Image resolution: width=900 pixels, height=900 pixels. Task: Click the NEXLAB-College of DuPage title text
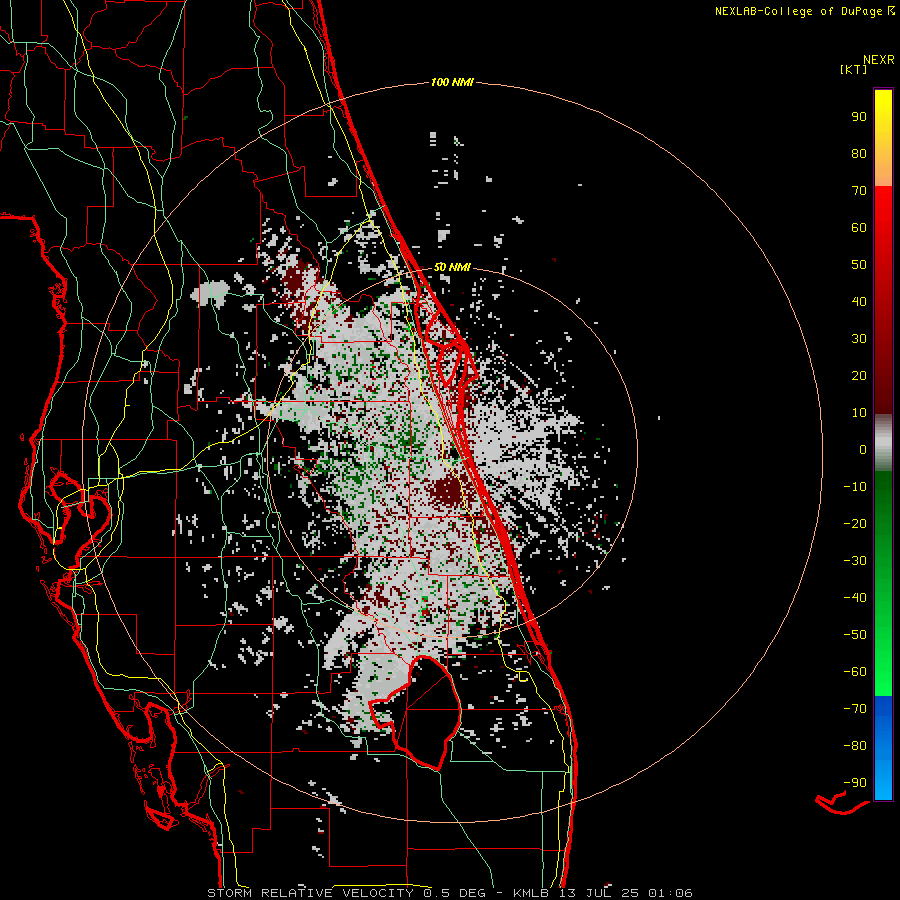(798, 11)
